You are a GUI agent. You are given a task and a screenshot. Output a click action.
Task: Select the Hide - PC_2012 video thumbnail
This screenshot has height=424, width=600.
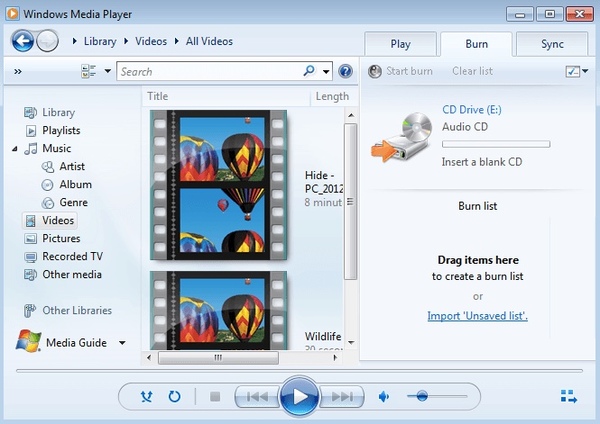point(218,185)
